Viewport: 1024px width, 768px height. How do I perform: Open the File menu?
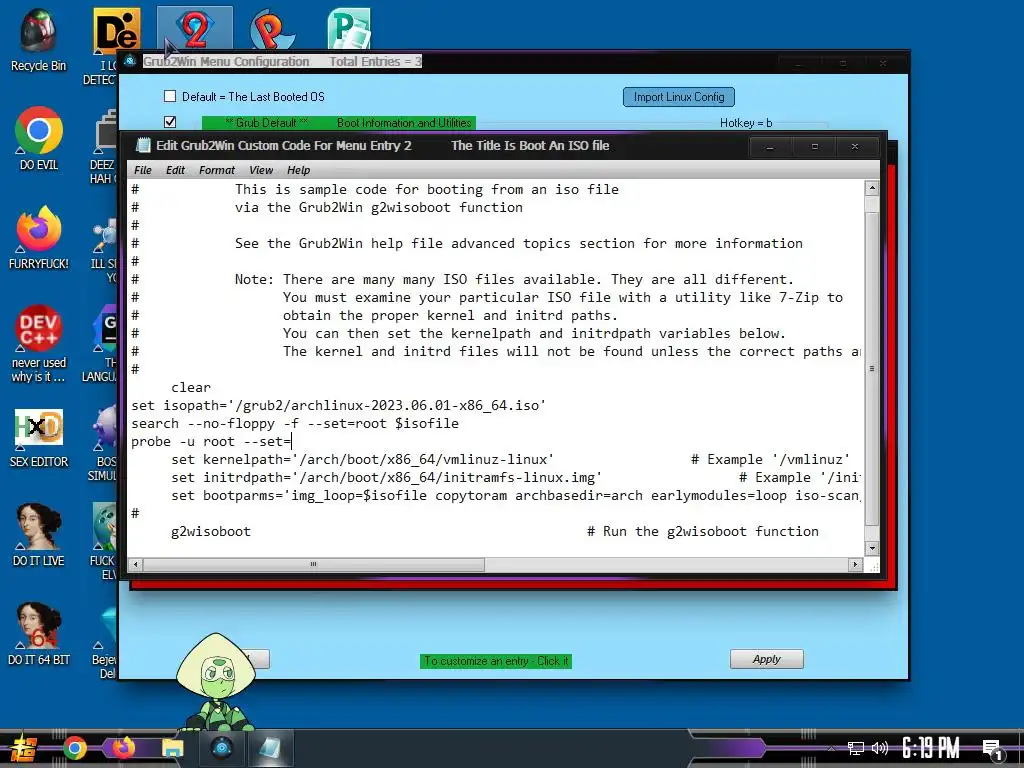tap(142, 170)
